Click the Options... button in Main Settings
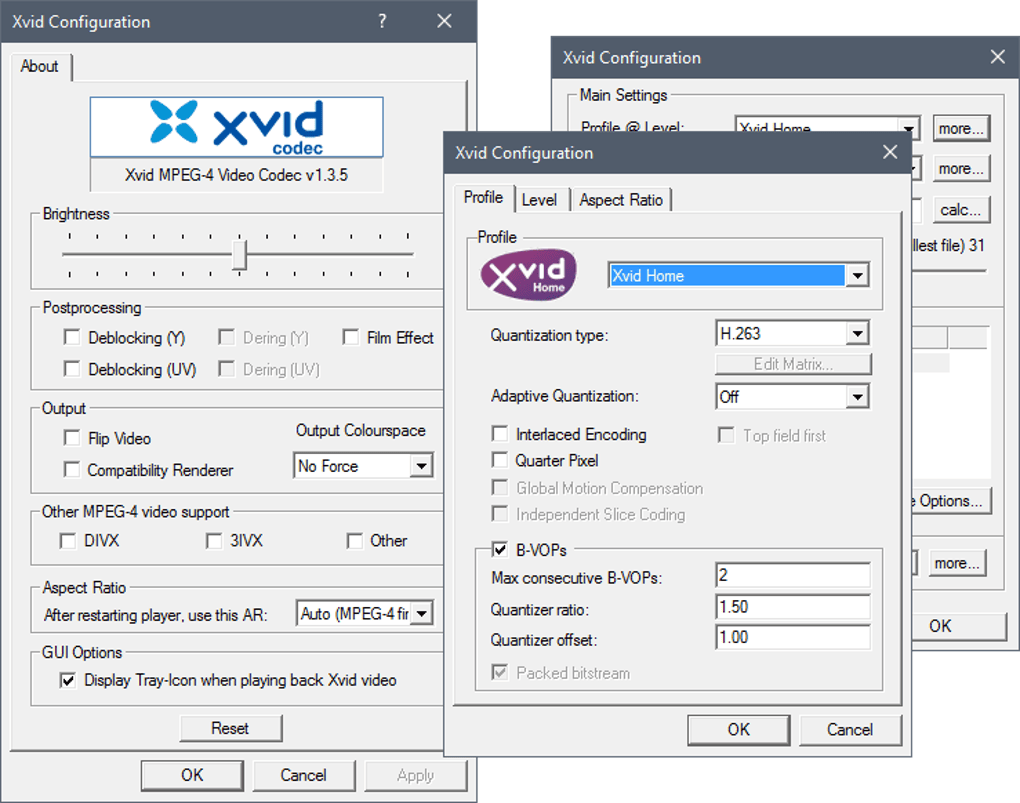The image size is (1020, 803). point(950,501)
